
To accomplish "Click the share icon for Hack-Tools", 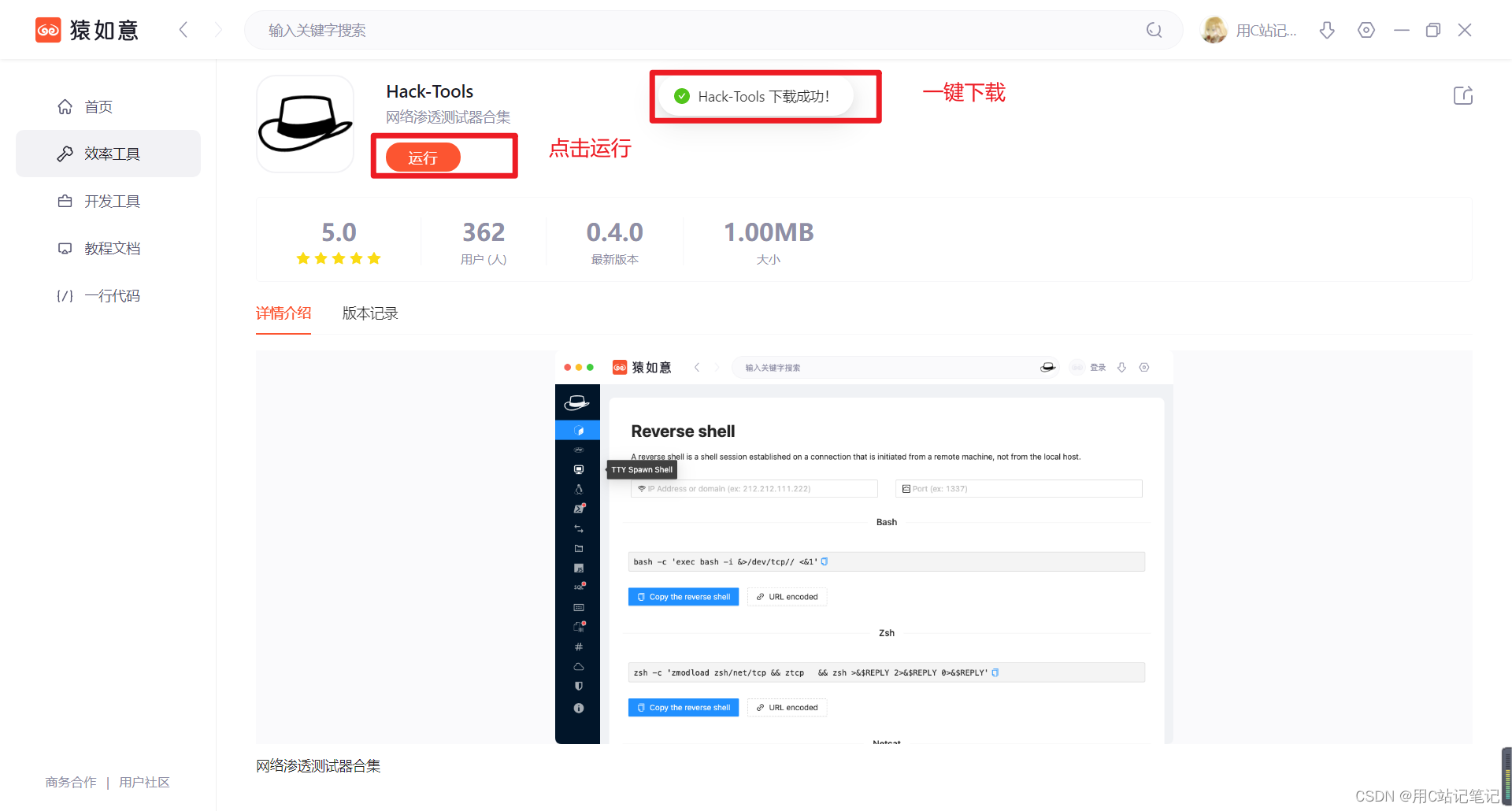I will (x=1462, y=95).
